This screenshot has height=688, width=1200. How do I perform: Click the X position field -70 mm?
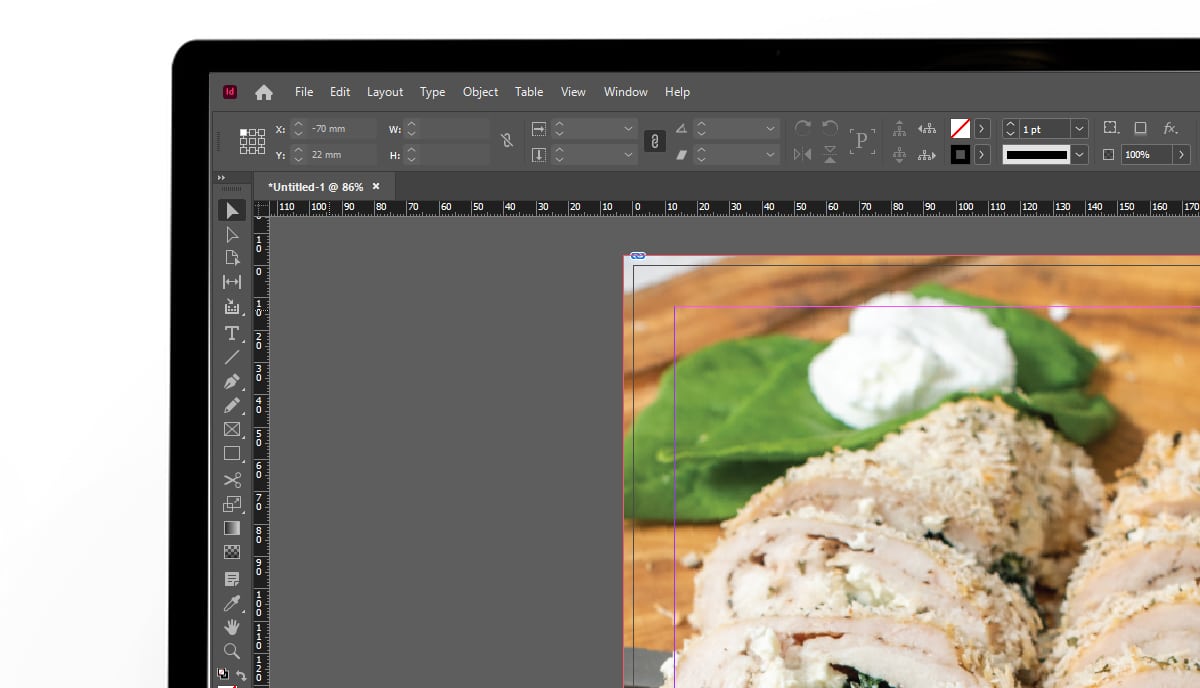(341, 129)
